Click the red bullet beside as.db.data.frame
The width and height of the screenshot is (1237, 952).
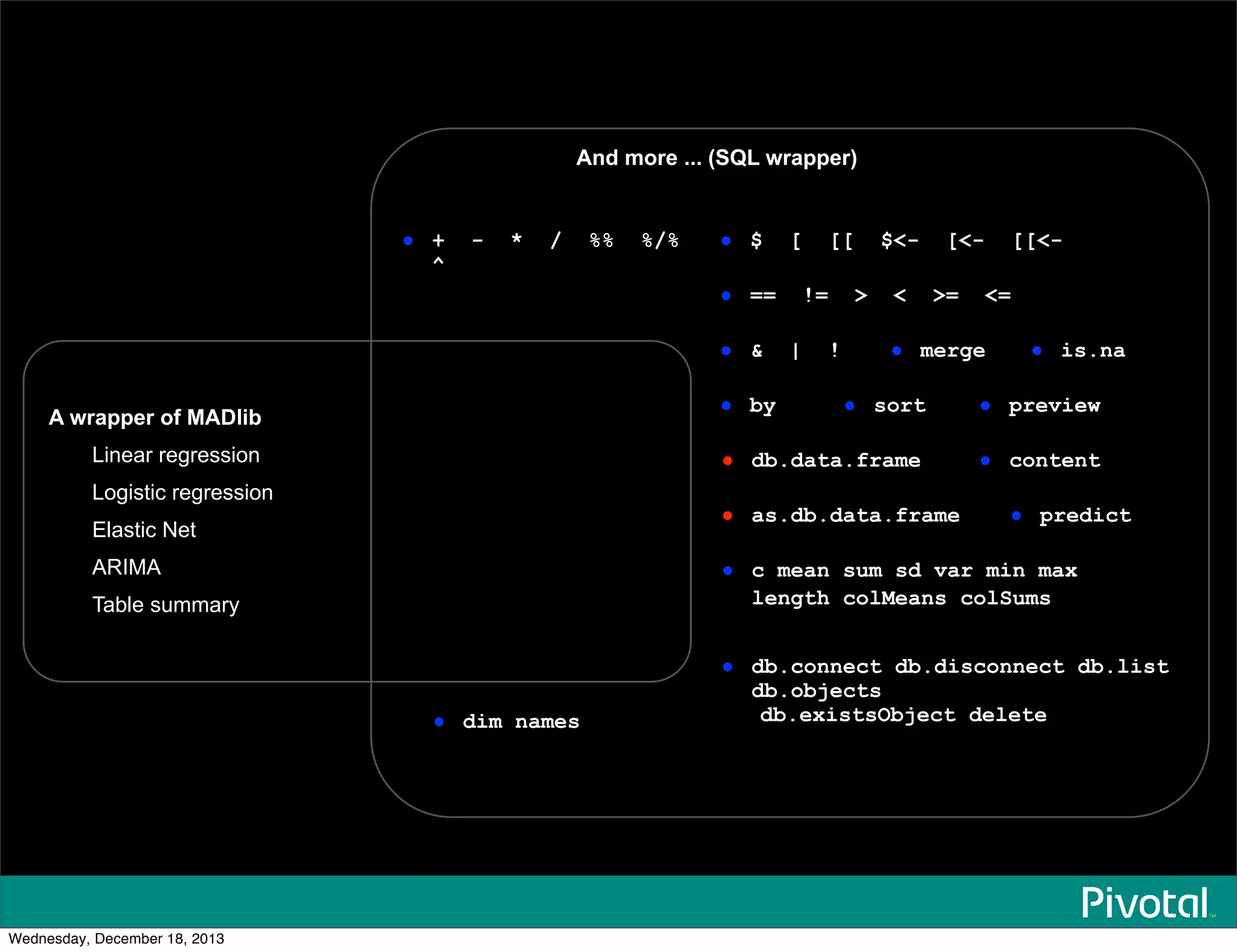point(728,516)
